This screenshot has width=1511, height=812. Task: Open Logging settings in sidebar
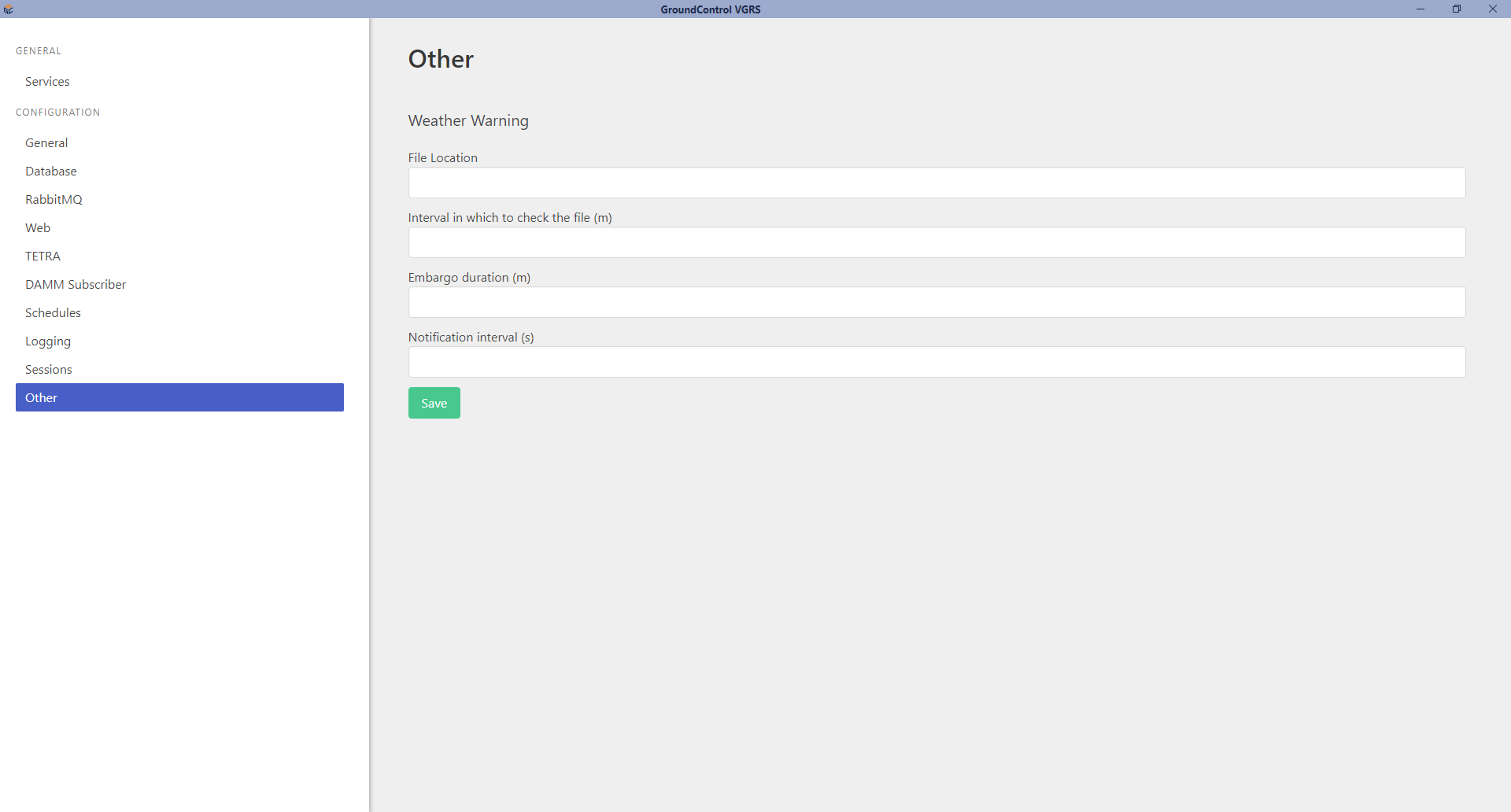coord(48,341)
